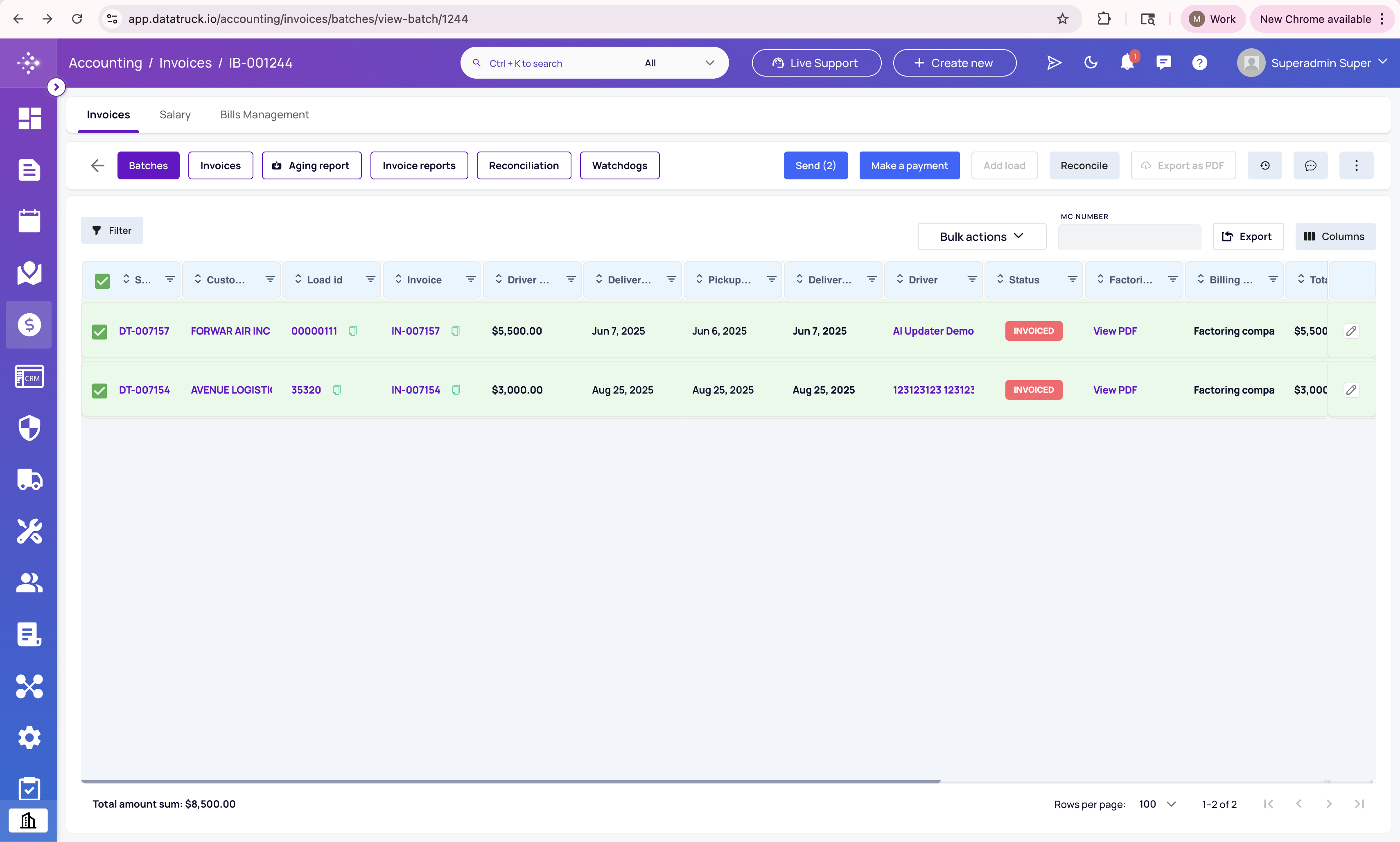Switch to the Salary tab
The height and width of the screenshot is (842, 1400).
pos(175,115)
